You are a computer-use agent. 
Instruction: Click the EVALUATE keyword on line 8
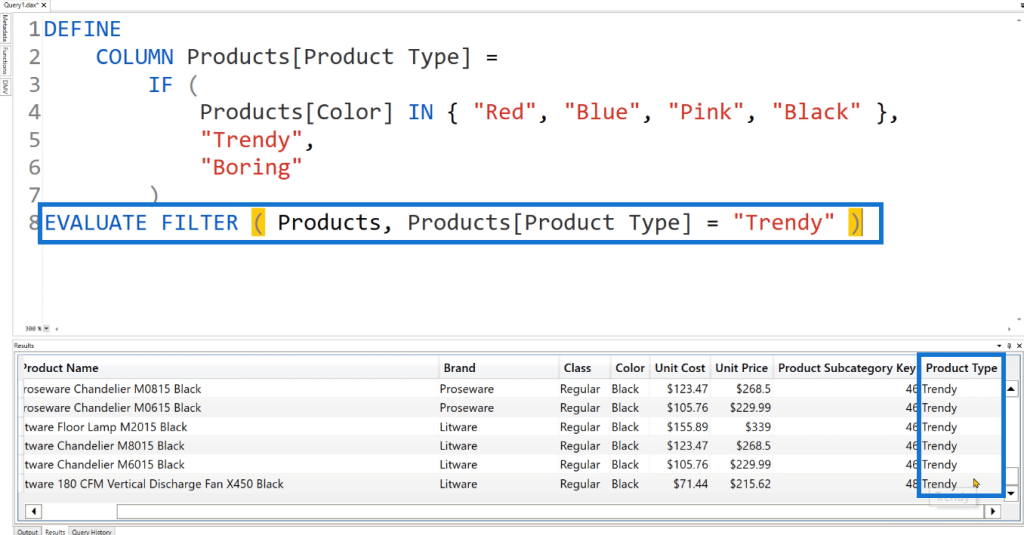(95, 223)
